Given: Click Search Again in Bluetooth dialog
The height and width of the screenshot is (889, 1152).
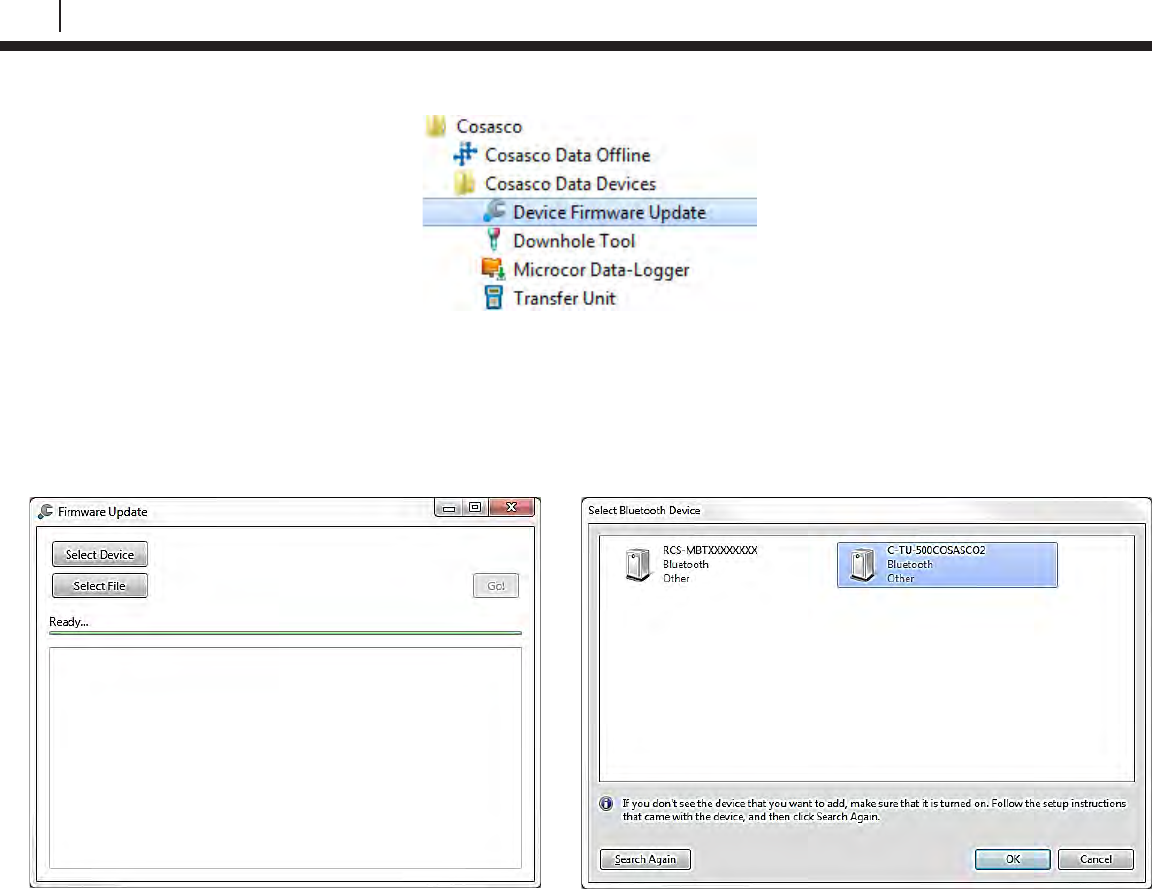Looking at the screenshot, I should click(645, 859).
